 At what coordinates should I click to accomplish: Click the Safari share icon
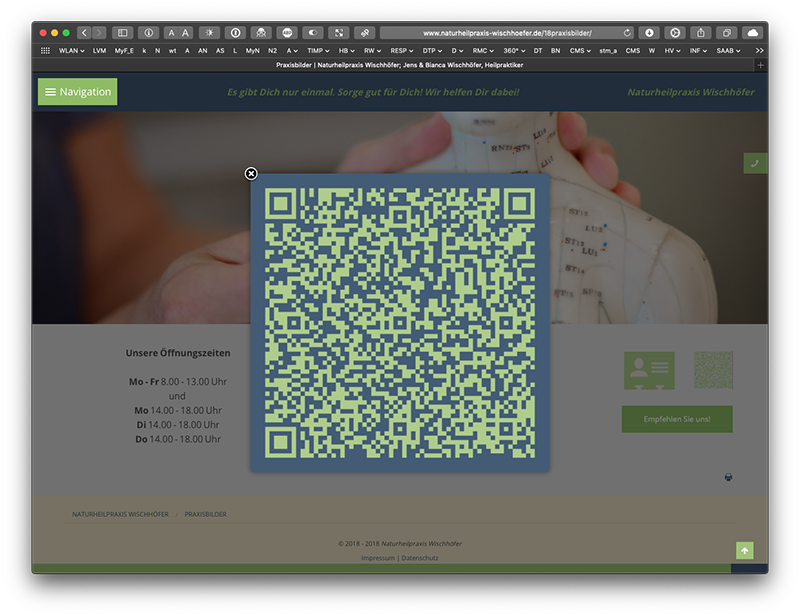(701, 33)
